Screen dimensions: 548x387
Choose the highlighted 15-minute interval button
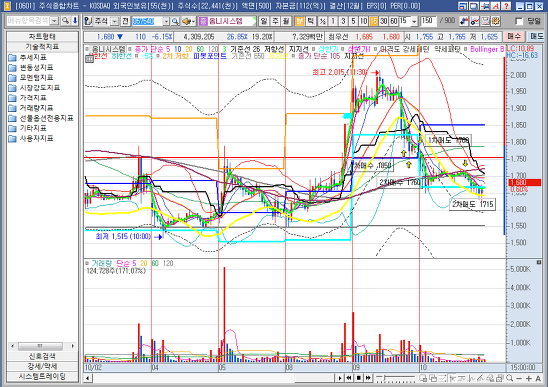(x=374, y=21)
